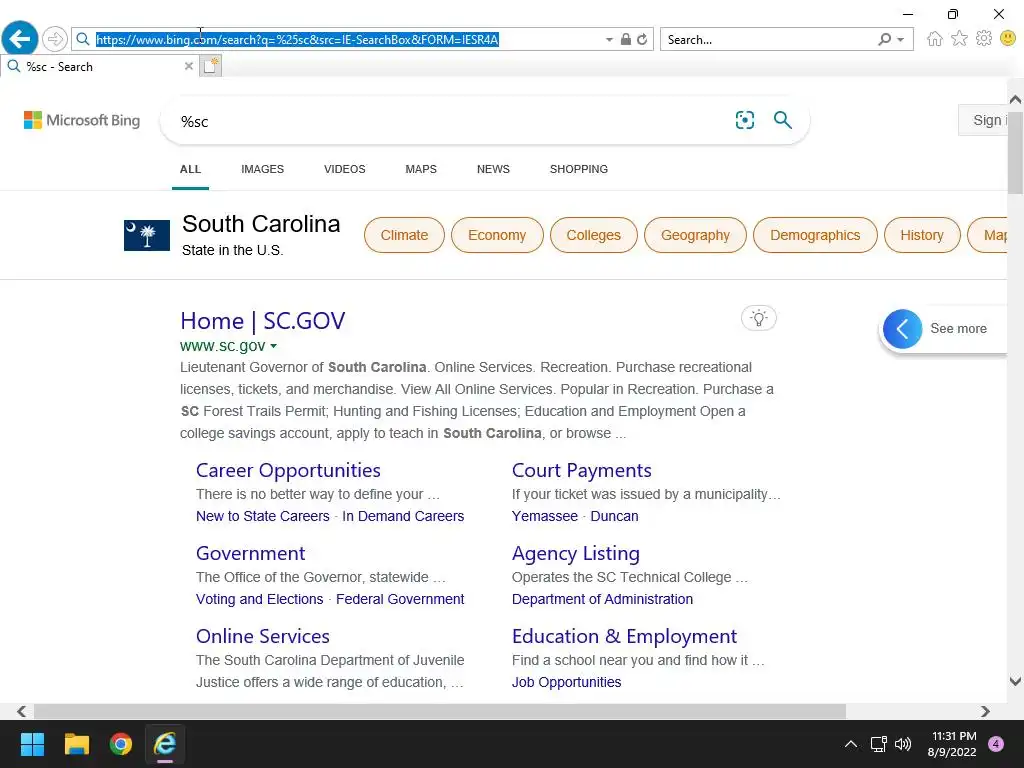Open the Federal Government link
This screenshot has height=768, width=1024.
tap(400, 599)
